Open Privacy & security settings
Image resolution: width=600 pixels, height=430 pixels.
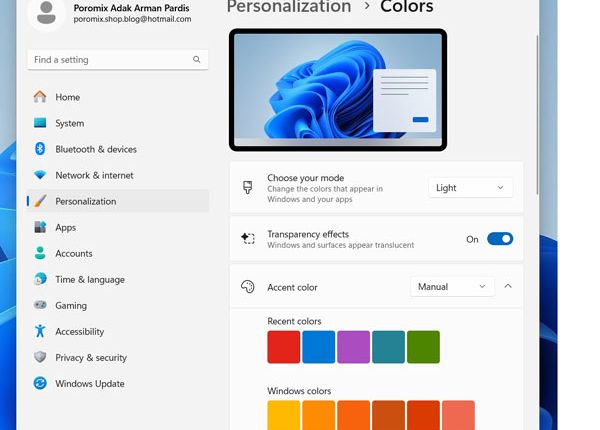click(118, 357)
